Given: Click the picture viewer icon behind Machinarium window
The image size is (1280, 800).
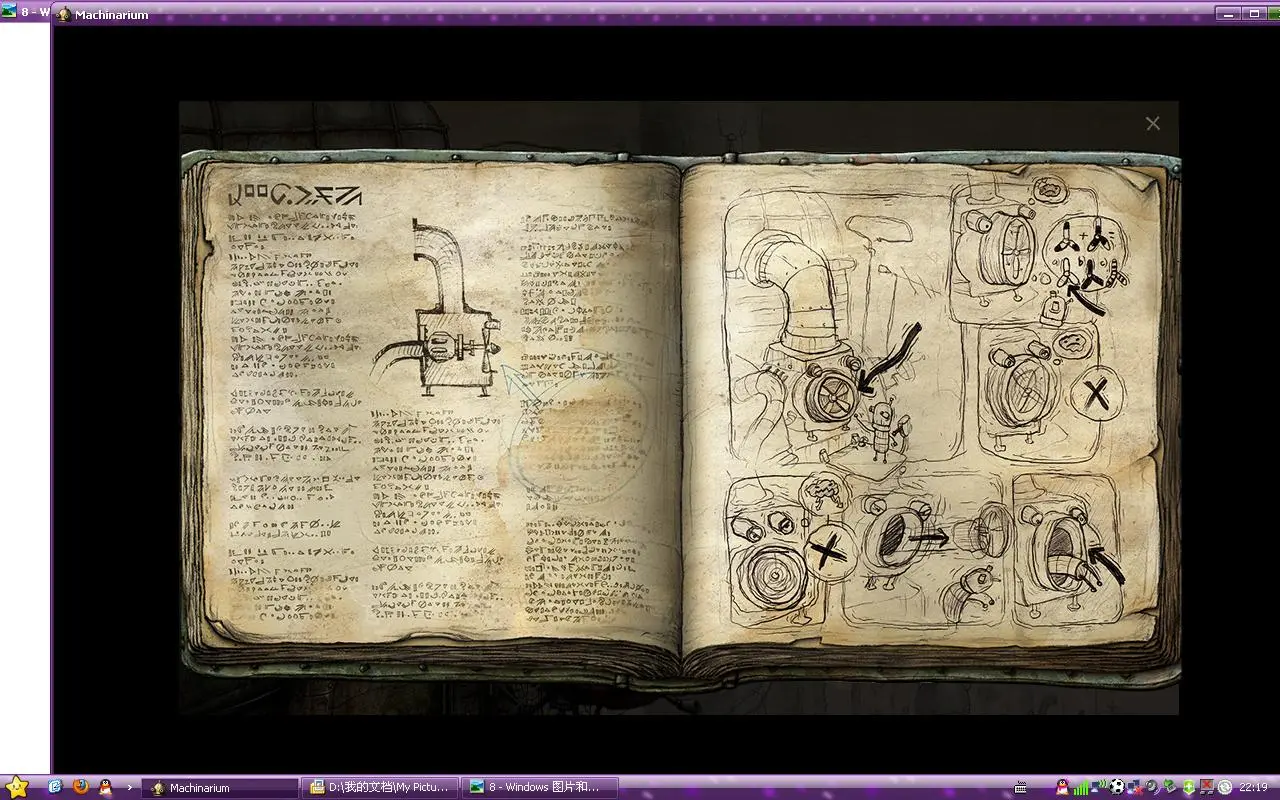Looking at the screenshot, I should click(9, 12).
